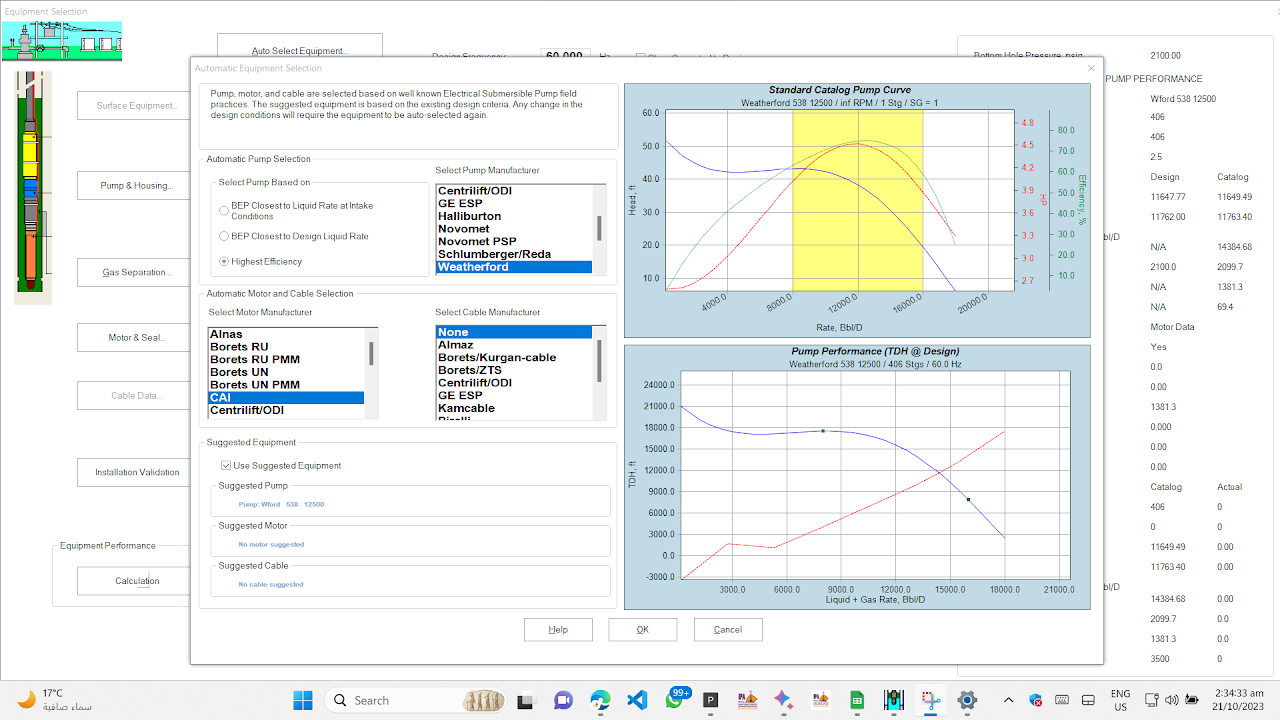Open Visual Studio Code from the taskbar

click(637, 700)
